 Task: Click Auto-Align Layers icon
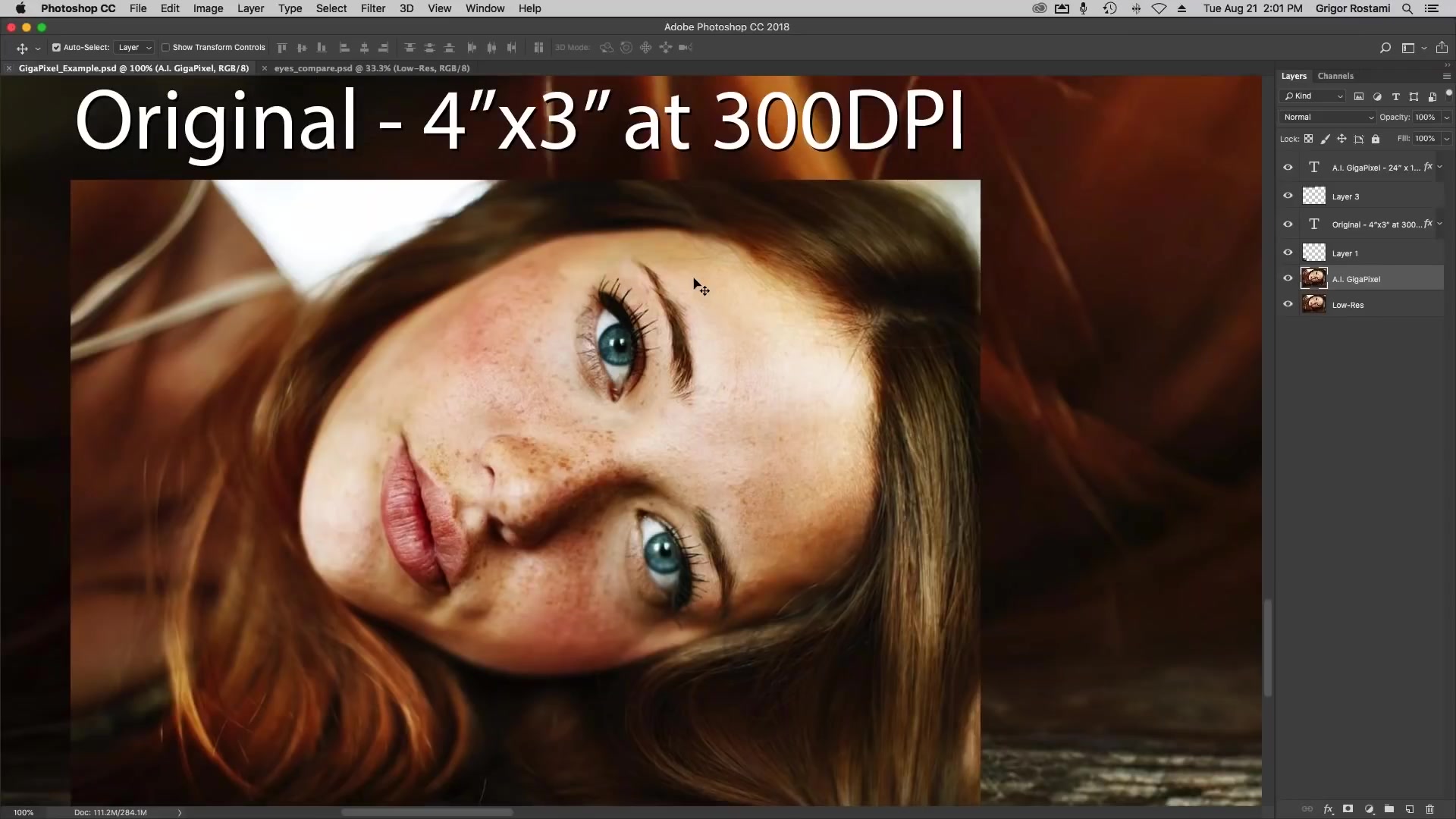[538, 48]
